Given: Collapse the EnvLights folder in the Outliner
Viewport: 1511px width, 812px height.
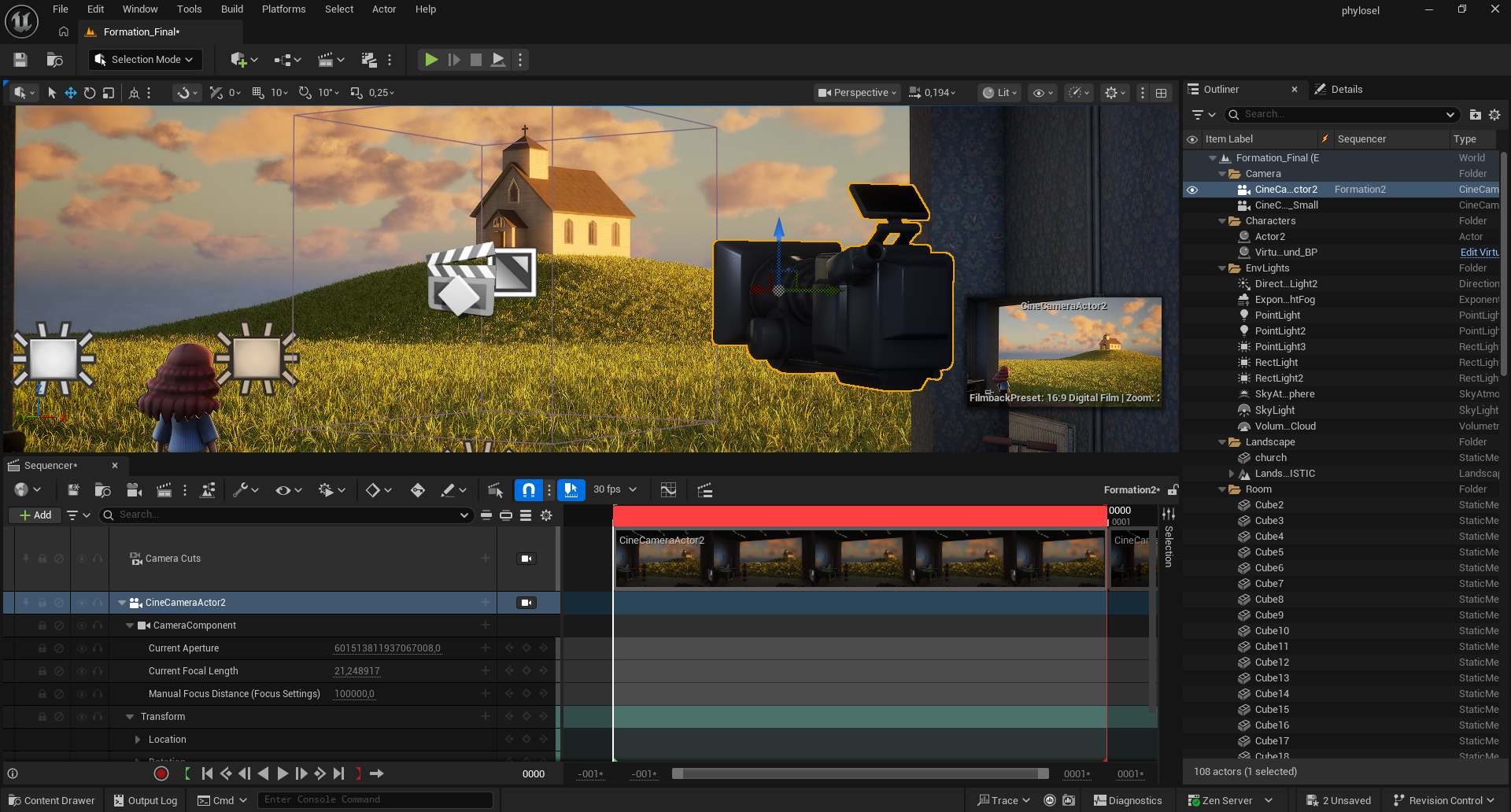Looking at the screenshot, I should click(x=1222, y=268).
